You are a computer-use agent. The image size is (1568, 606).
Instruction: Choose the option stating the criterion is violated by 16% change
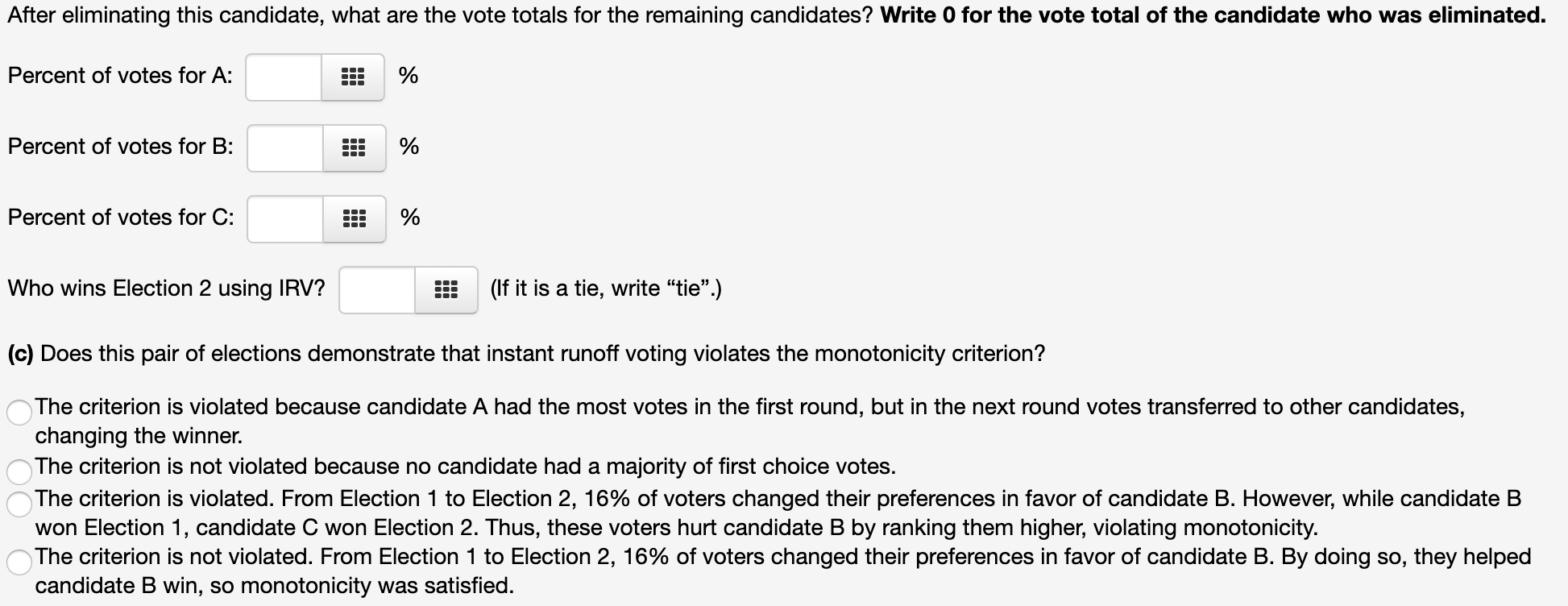tap(18, 504)
